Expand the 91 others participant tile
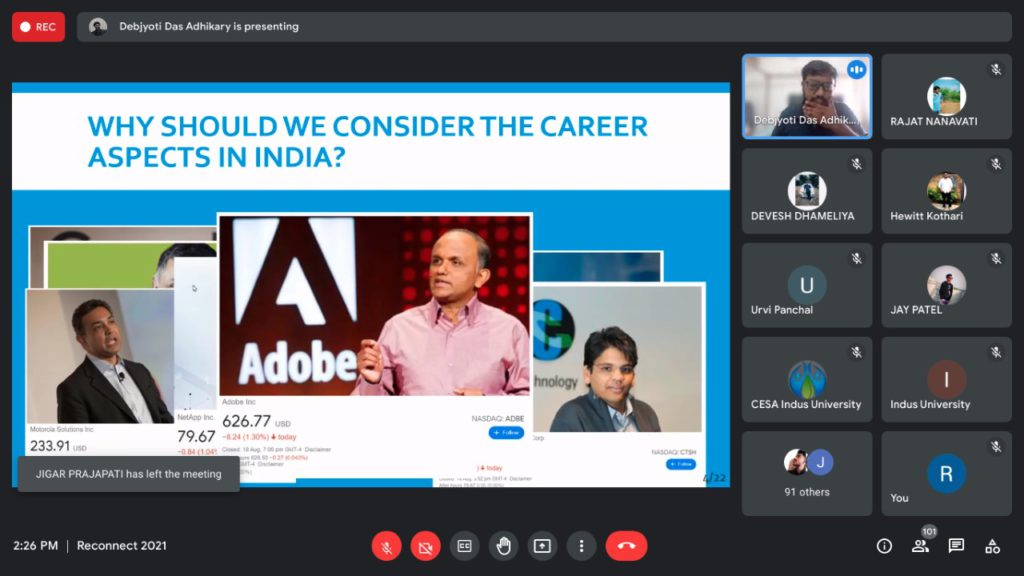The image size is (1024, 576). (806, 473)
